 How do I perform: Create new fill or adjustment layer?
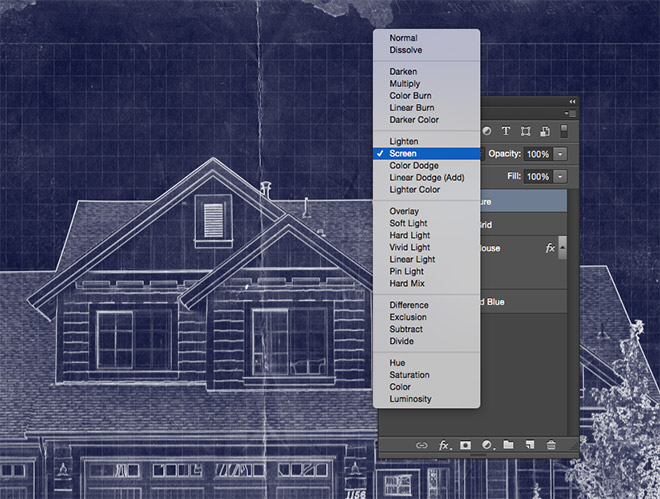487,443
